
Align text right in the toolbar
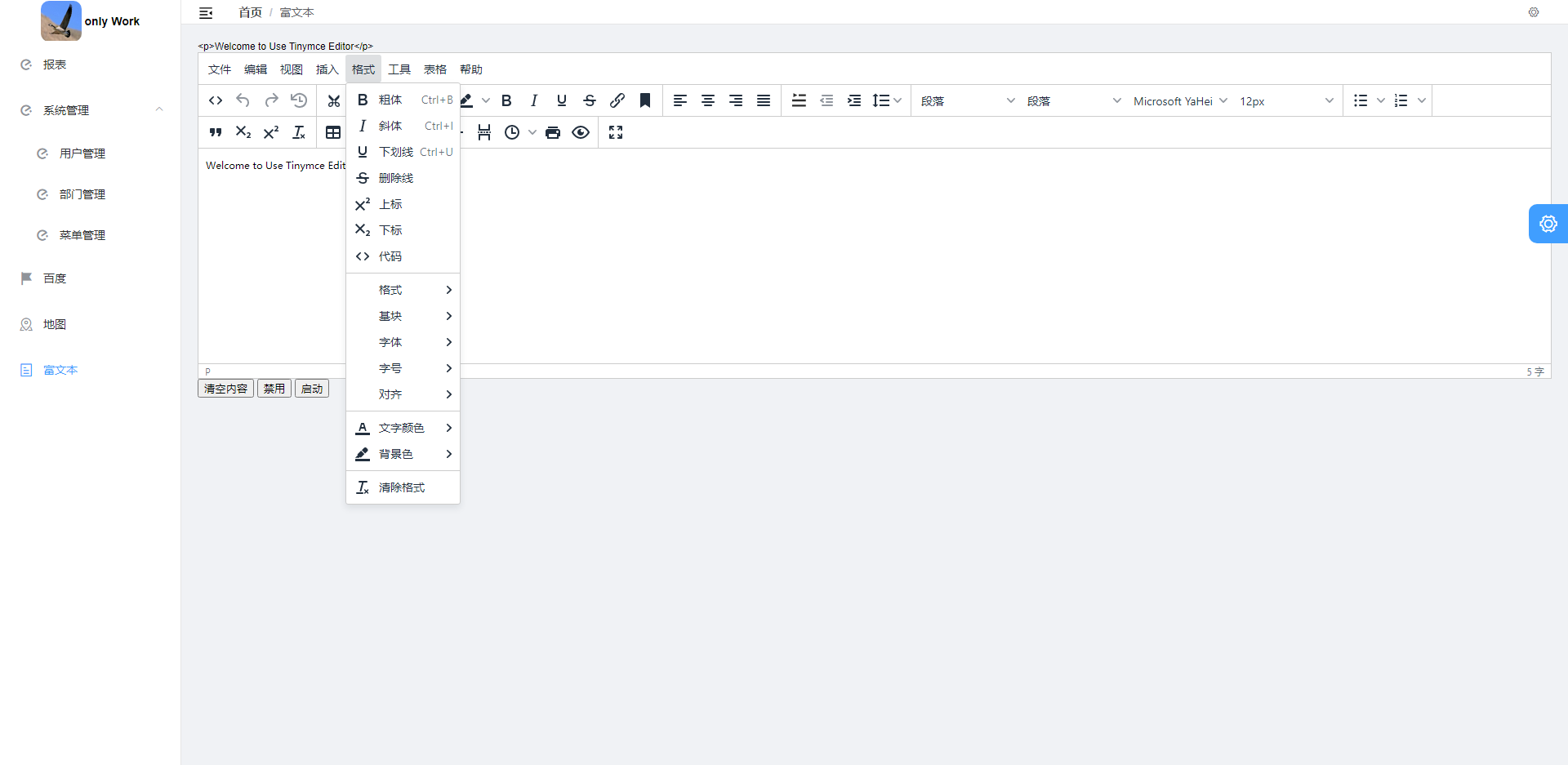pyautogui.click(x=736, y=100)
